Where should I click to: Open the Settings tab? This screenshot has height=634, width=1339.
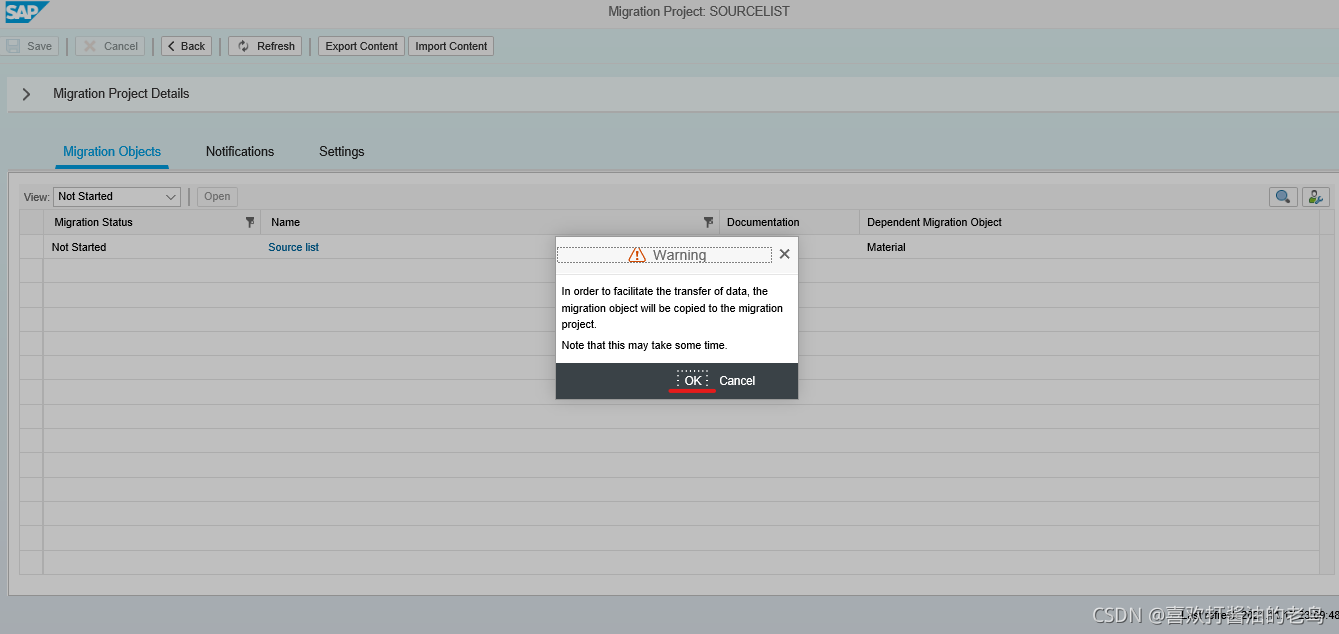[341, 151]
